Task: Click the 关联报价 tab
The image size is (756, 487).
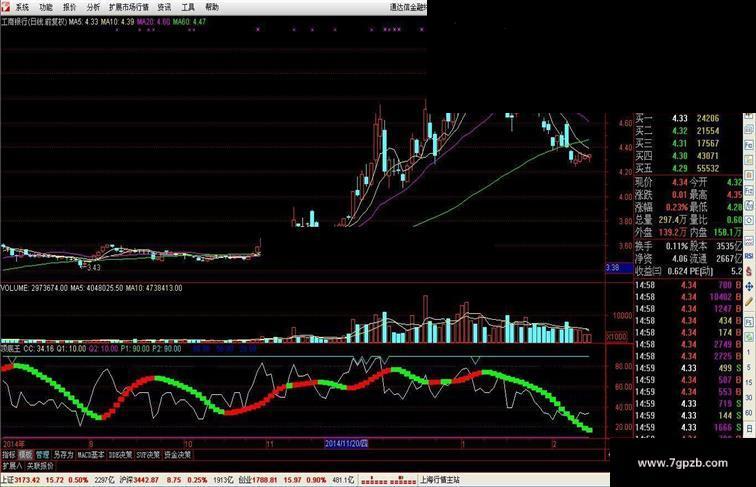Action: click(x=40, y=466)
